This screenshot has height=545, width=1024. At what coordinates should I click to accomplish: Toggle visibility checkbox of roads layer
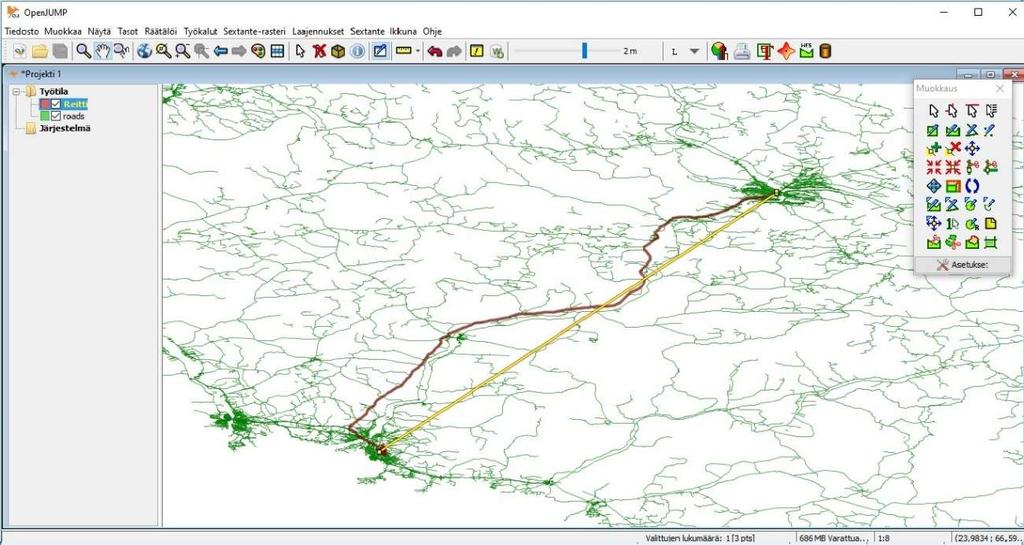56,116
